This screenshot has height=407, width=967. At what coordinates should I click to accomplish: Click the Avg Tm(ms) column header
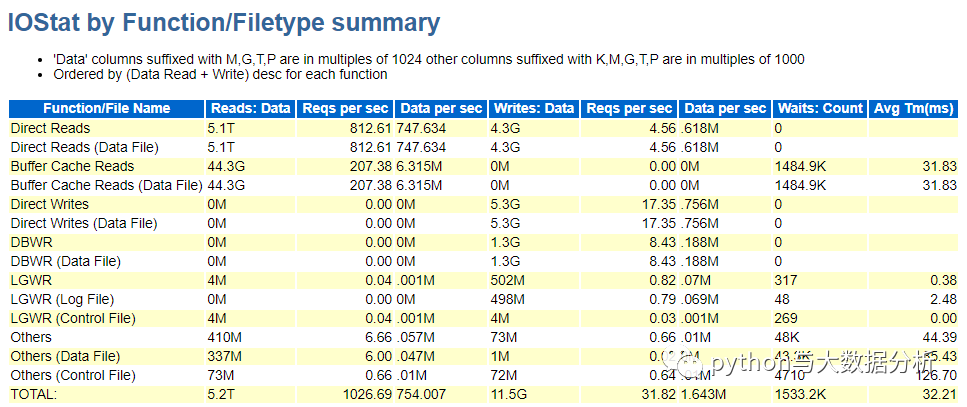point(914,109)
